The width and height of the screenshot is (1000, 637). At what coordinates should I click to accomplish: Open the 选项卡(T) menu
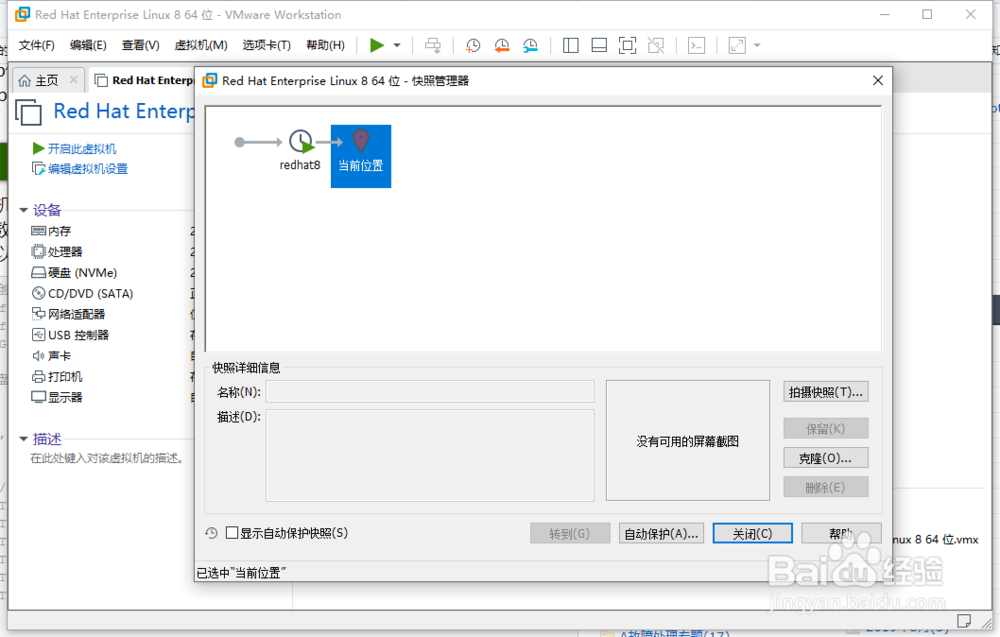tap(267, 45)
